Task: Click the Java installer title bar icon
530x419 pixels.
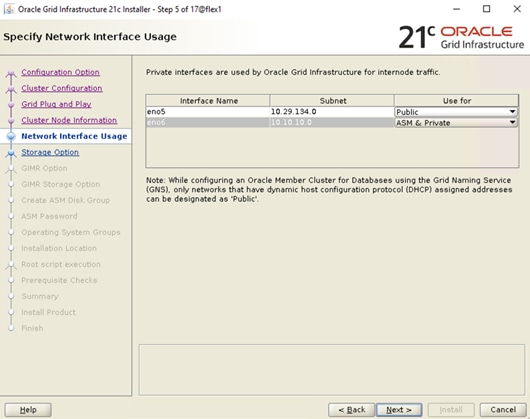Action: click(9, 9)
